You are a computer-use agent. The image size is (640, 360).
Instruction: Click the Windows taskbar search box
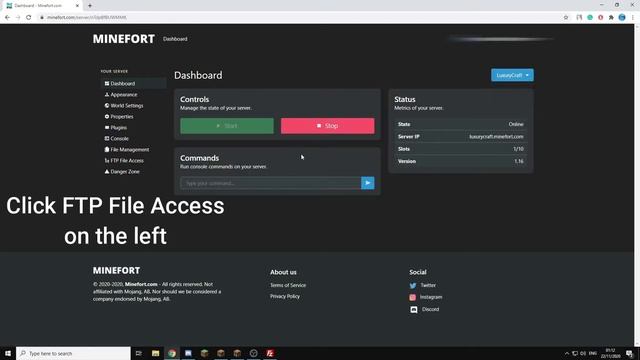click(x=73, y=353)
